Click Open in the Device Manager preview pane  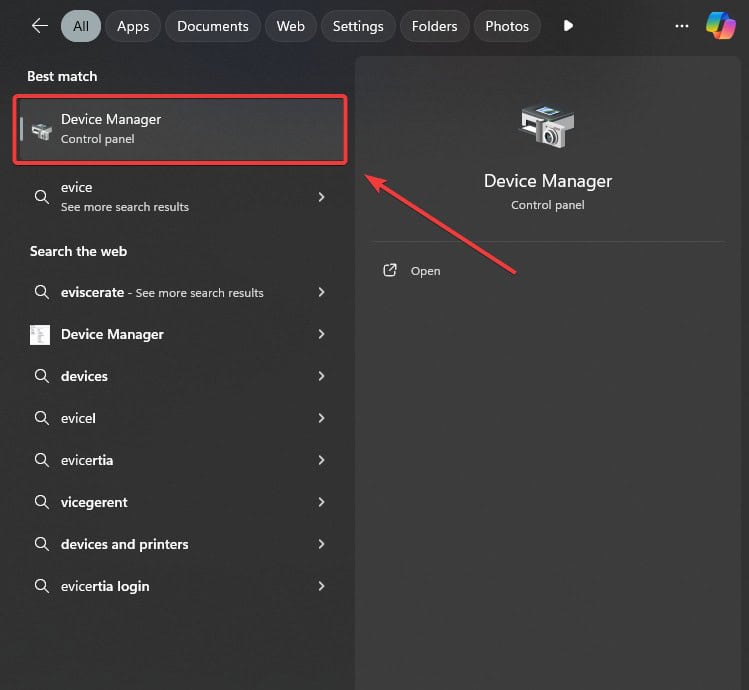[x=425, y=271]
